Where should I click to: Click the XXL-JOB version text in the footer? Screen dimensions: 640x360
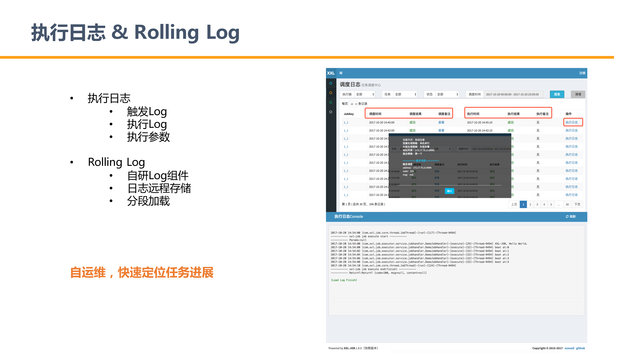353,348
